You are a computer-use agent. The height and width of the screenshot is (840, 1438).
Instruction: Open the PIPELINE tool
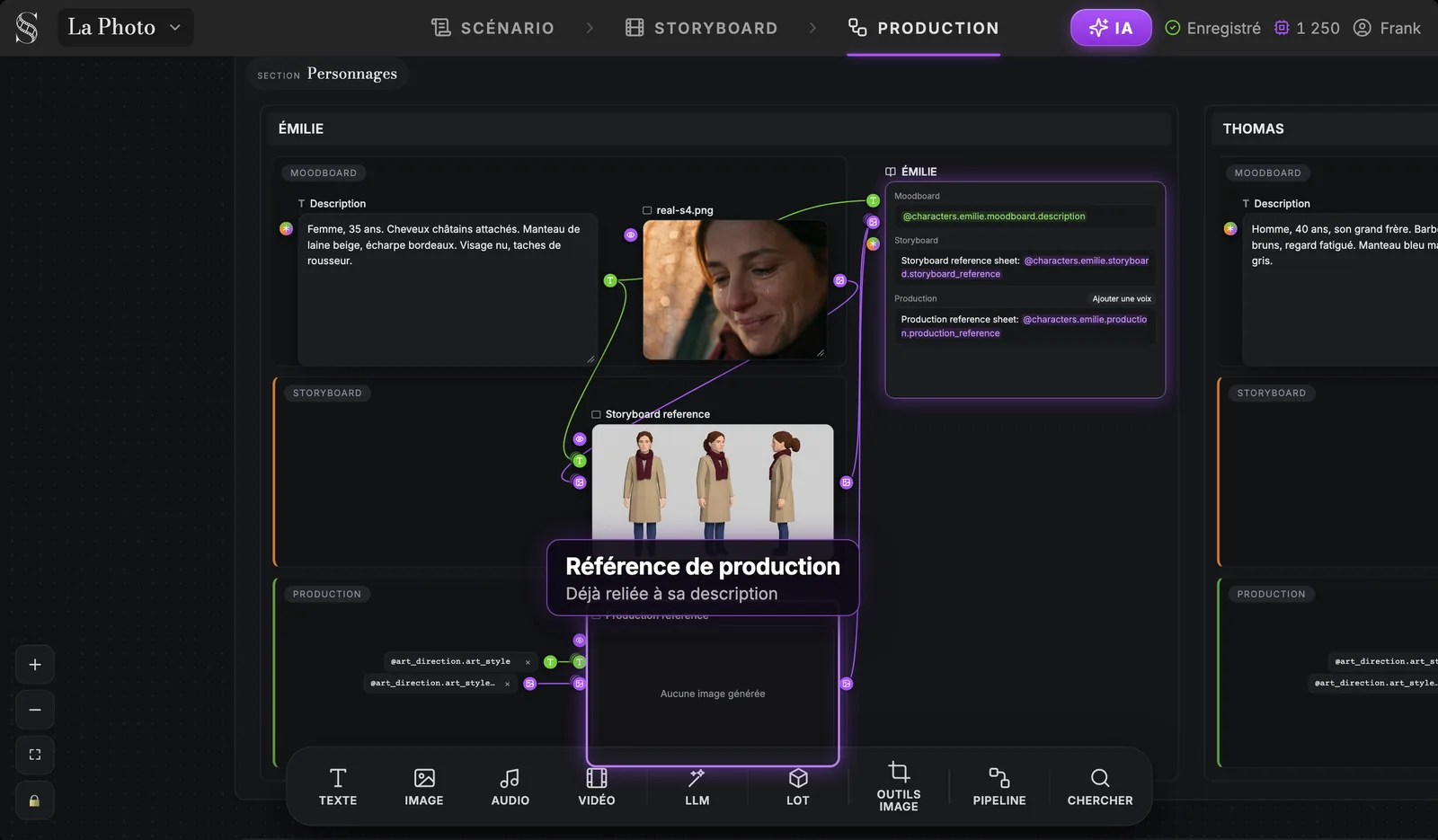tap(999, 787)
